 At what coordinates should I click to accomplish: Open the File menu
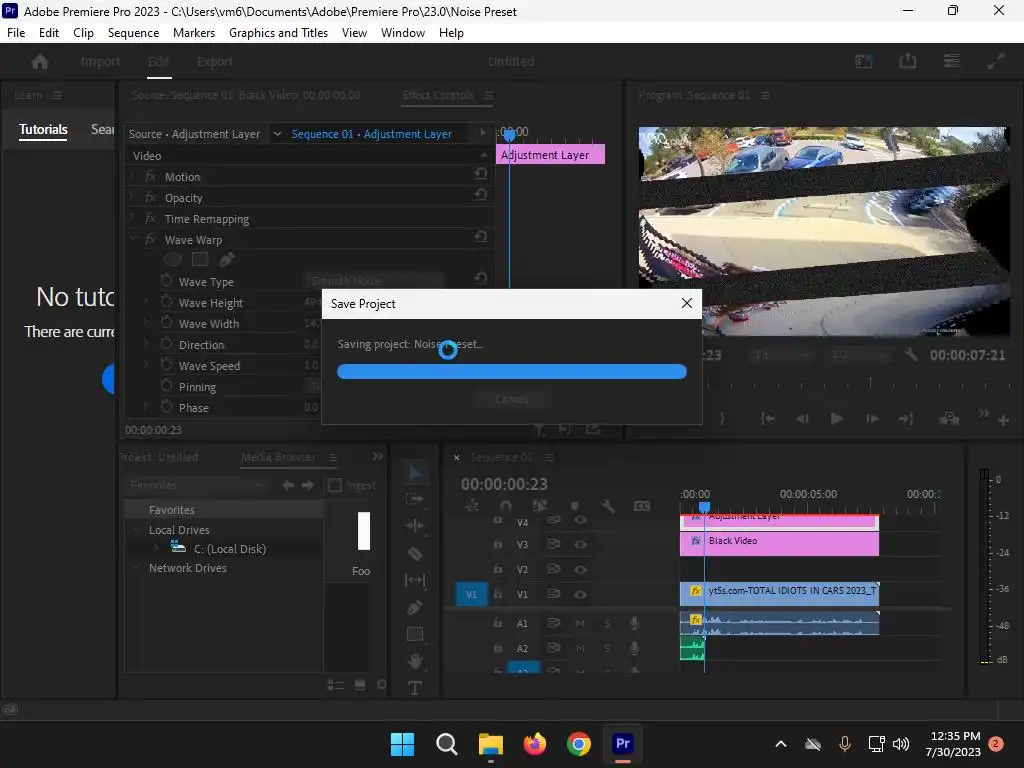(16, 33)
